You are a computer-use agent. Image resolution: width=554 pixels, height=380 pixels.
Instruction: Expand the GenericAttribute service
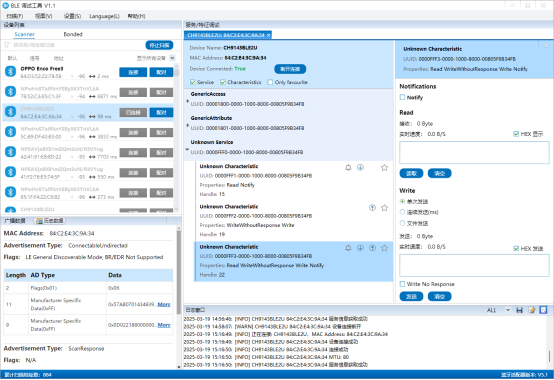(188, 125)
